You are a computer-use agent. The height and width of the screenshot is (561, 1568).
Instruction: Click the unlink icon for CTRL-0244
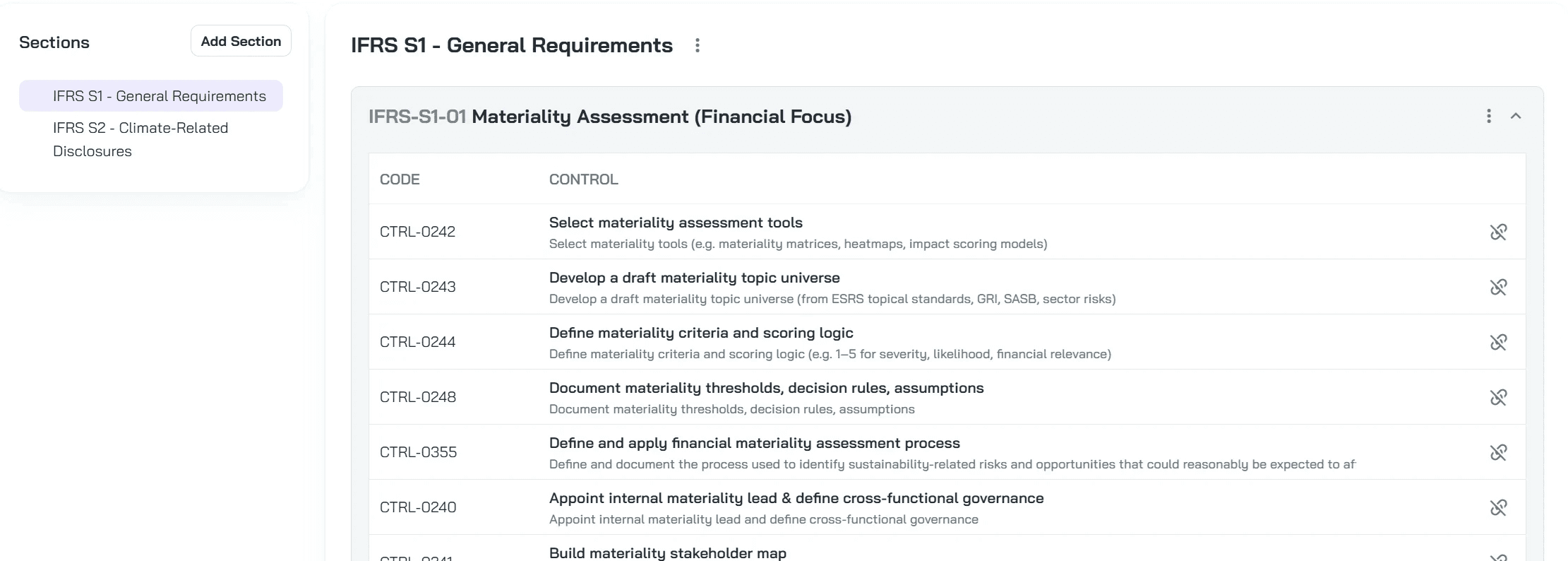click(x=1498, y=342)
